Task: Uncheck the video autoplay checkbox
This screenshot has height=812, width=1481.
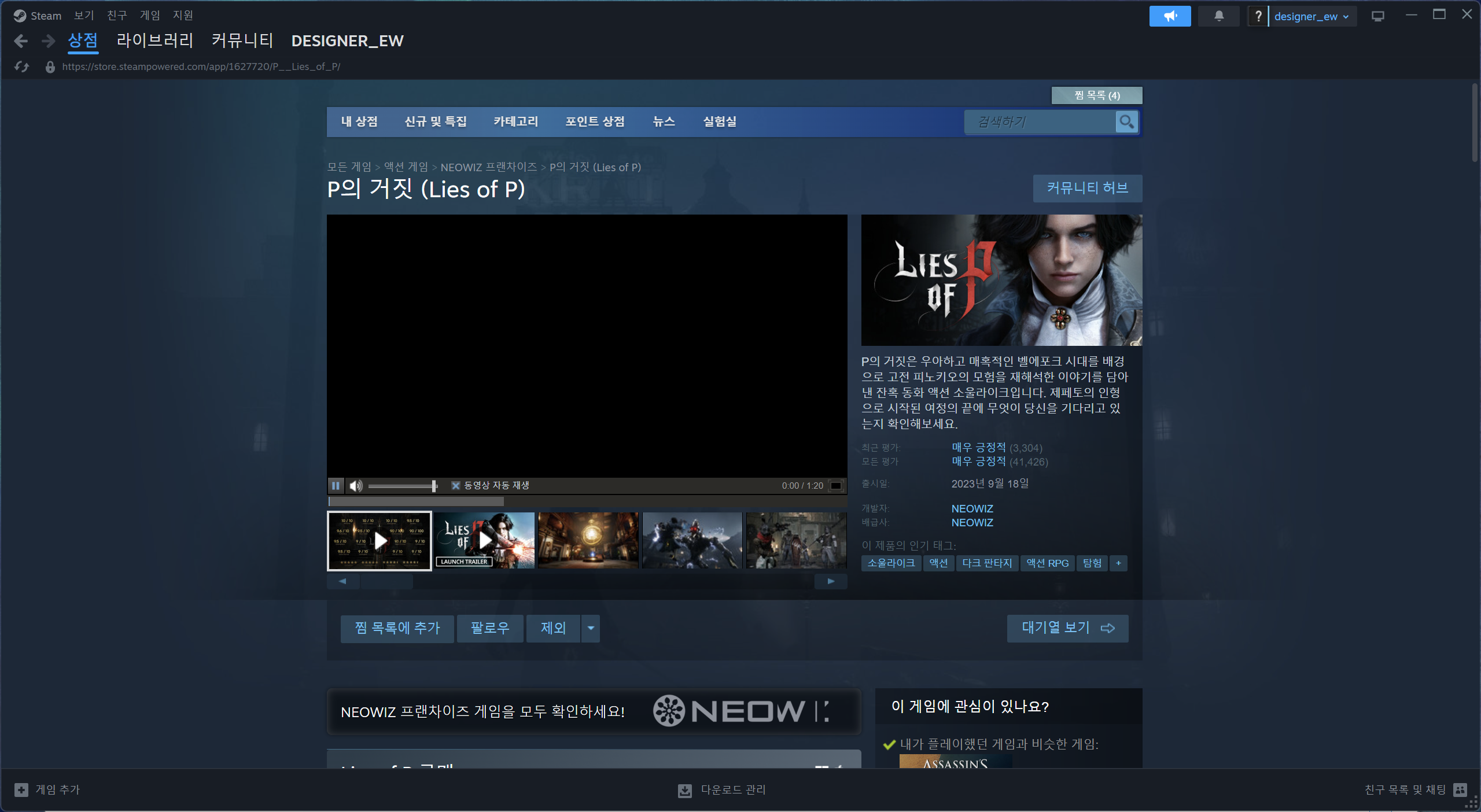Action: [x=455, y=486]
